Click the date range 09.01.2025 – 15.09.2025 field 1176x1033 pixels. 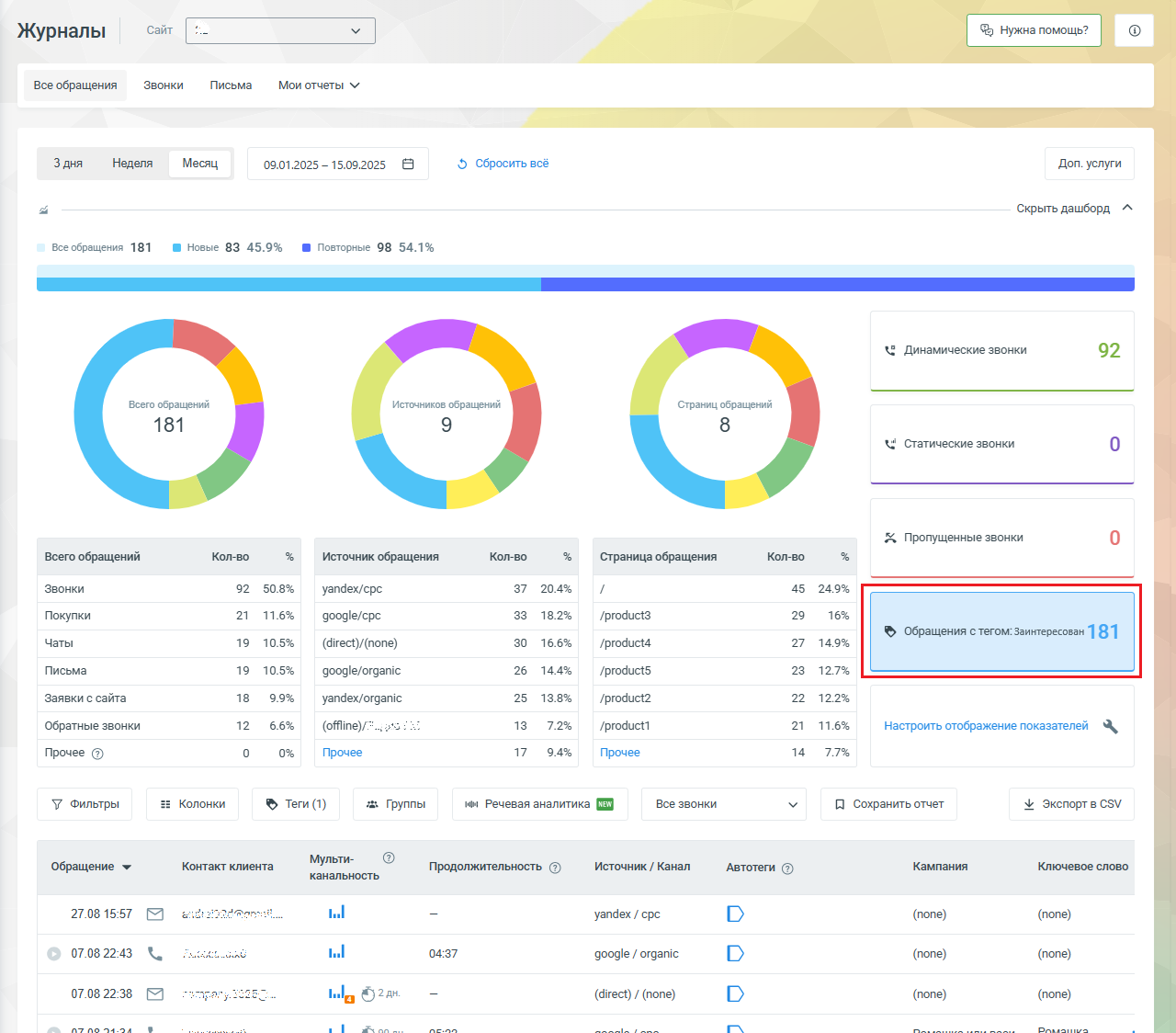tap(338, 164)
